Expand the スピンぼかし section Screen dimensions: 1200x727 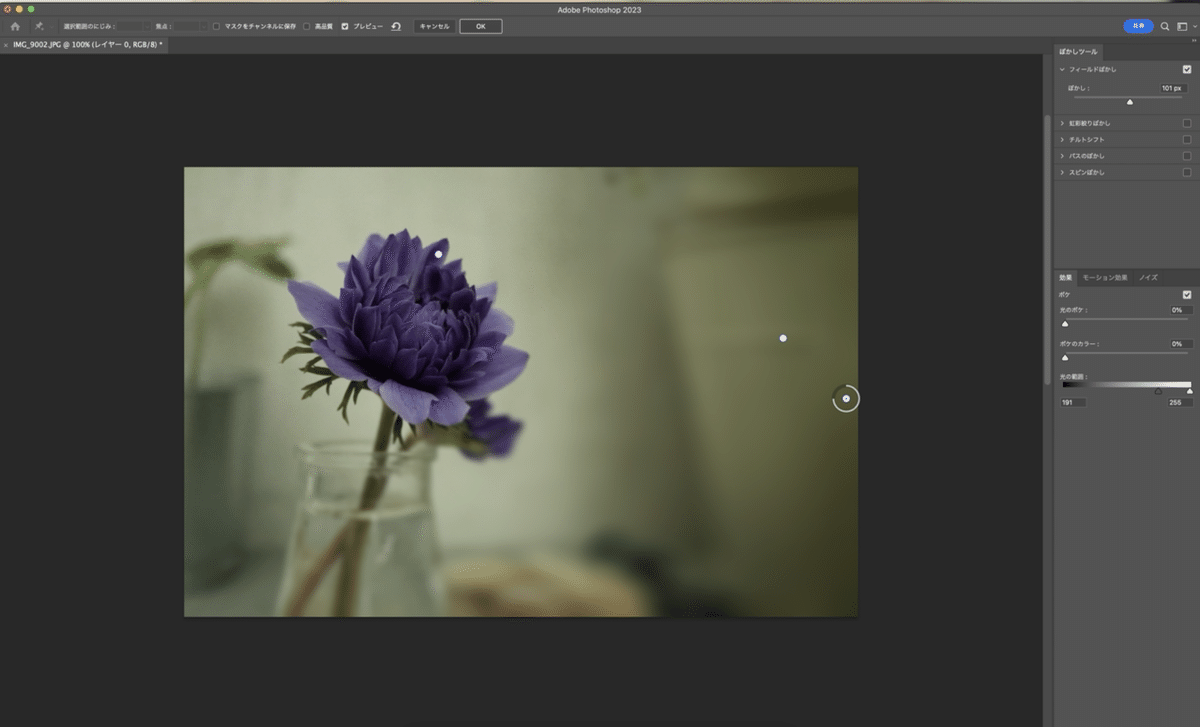click(x=1062, y=172)
